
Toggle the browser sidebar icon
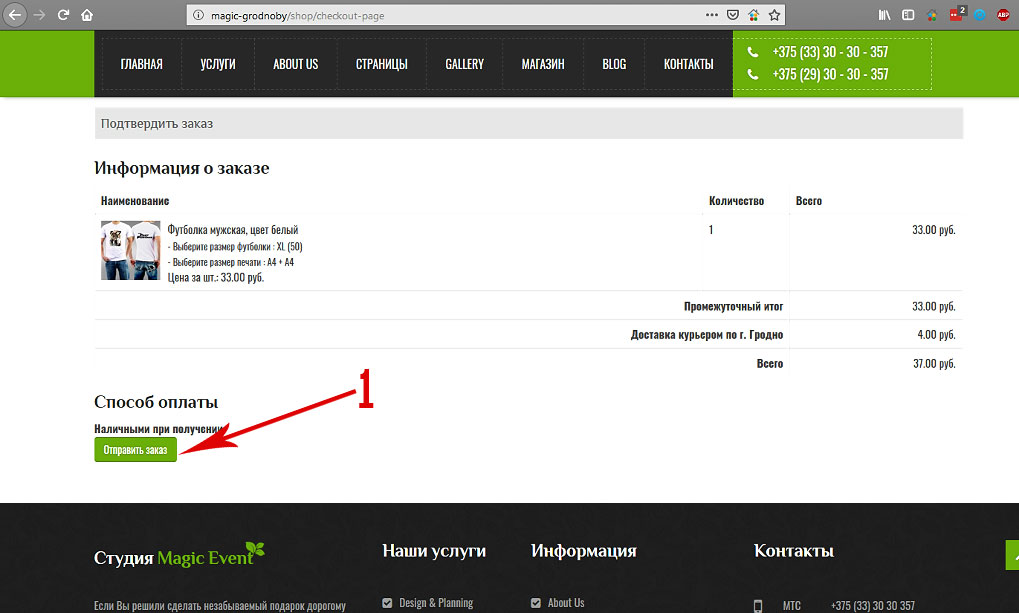point(908,15)
